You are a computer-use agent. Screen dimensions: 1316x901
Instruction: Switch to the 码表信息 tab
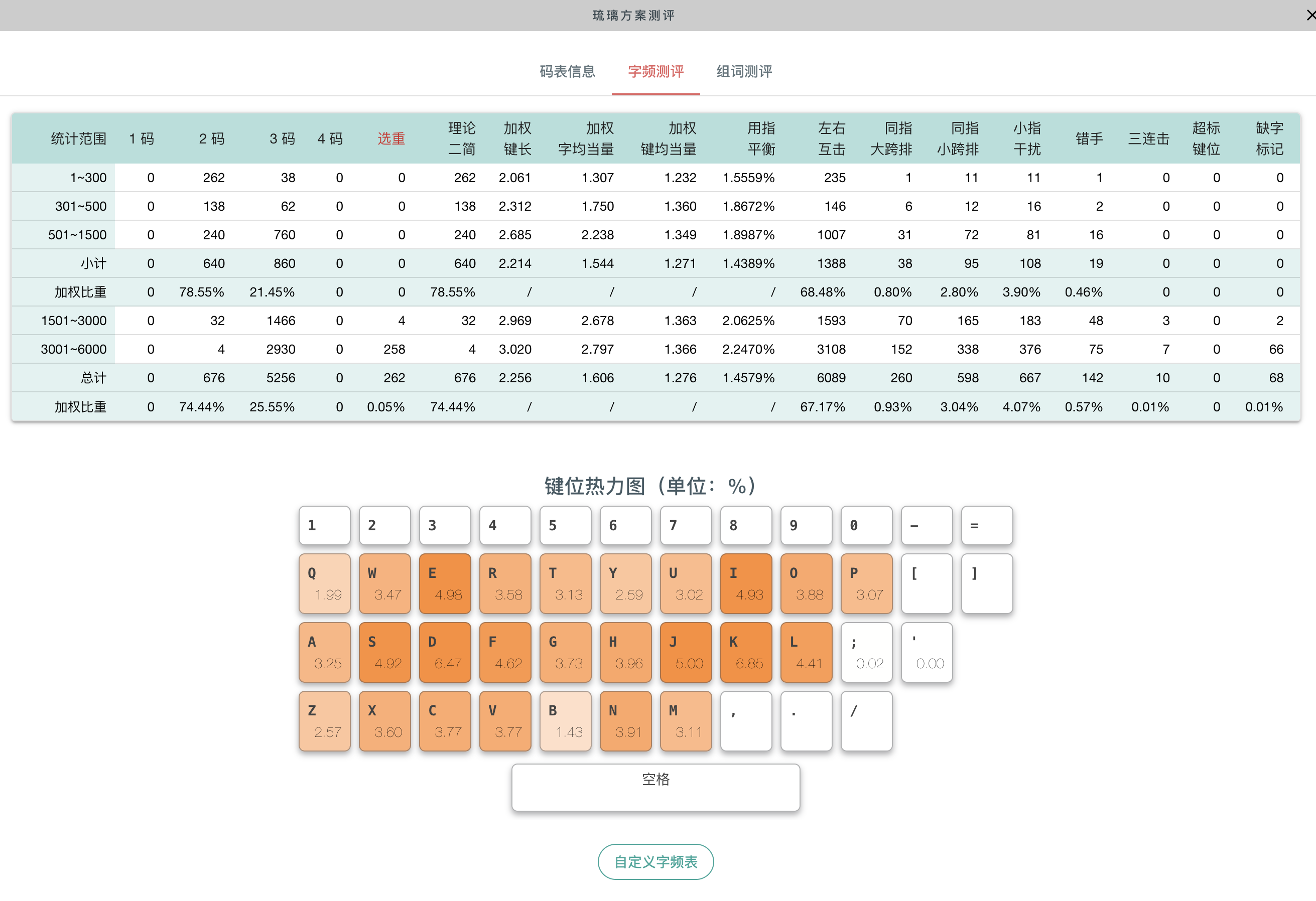(567, 71)
